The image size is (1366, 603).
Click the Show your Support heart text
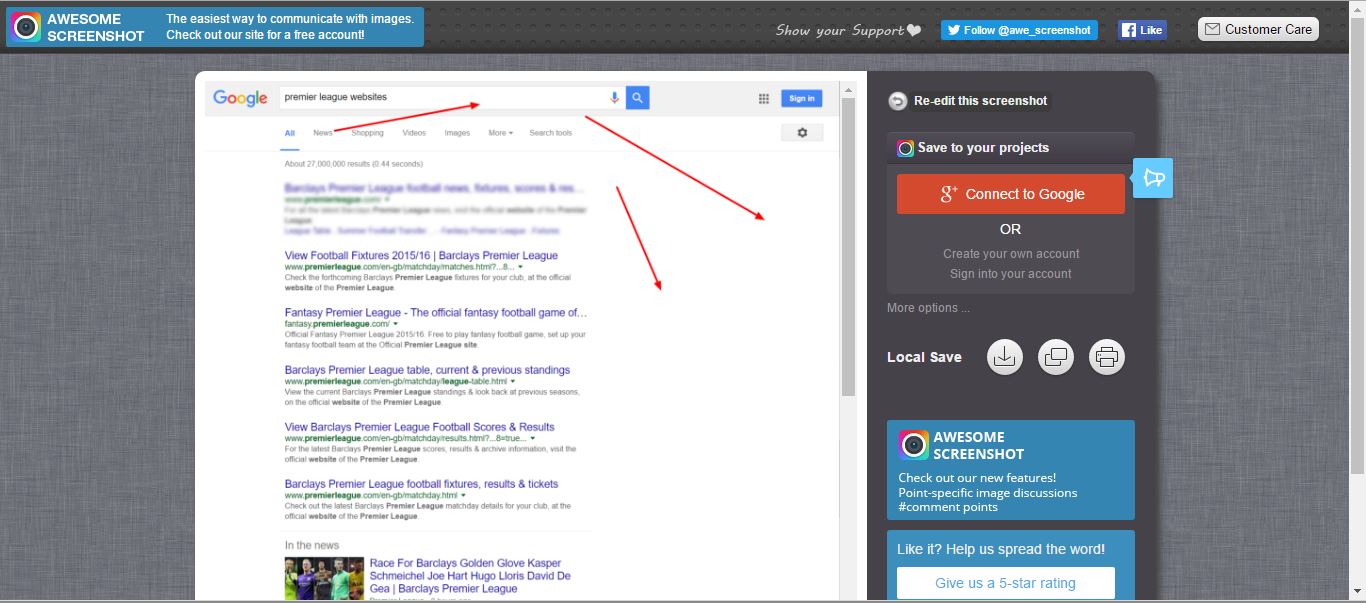pos(848,30)
